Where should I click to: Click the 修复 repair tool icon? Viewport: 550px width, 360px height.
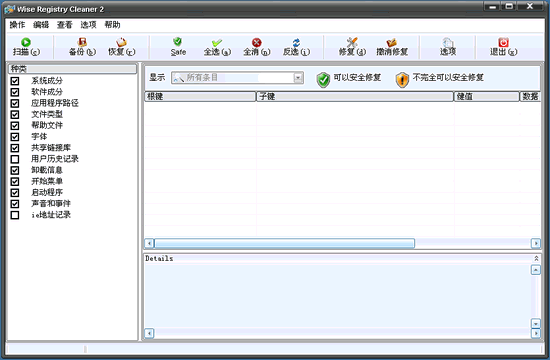coord(352,47)
